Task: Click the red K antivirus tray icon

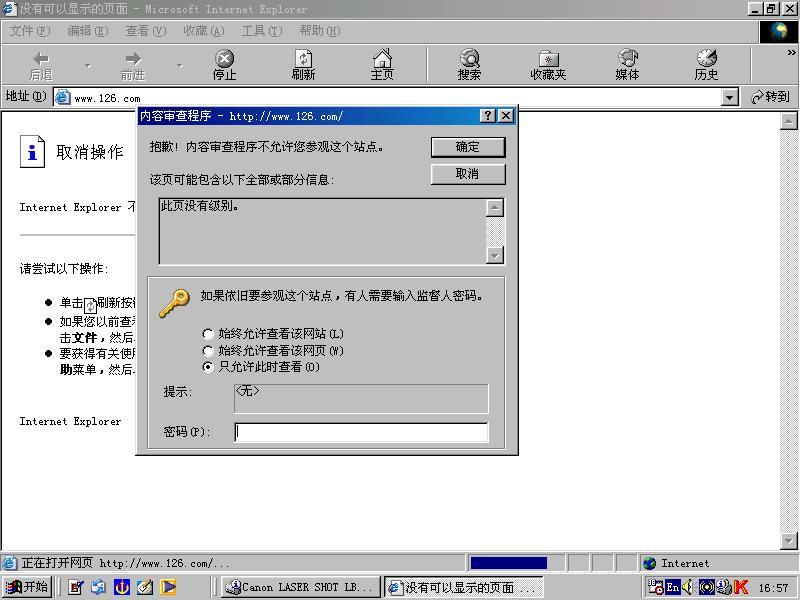Action: (741, 587)
